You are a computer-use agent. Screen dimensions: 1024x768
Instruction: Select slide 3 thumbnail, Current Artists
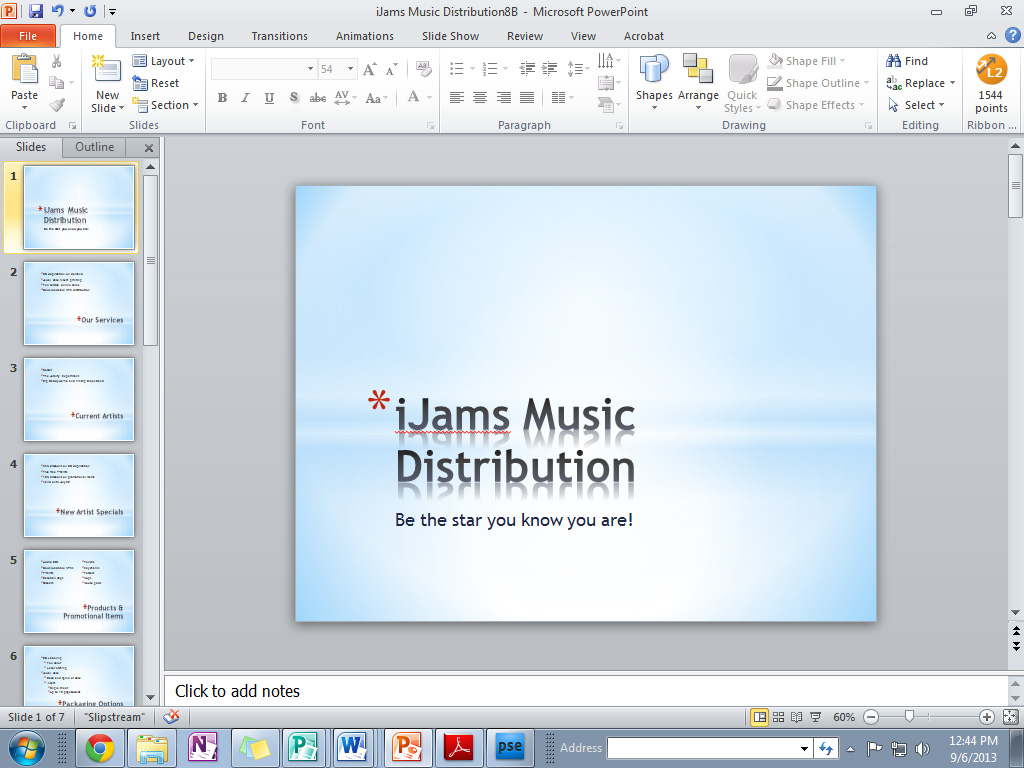click(x=79, y=399)
